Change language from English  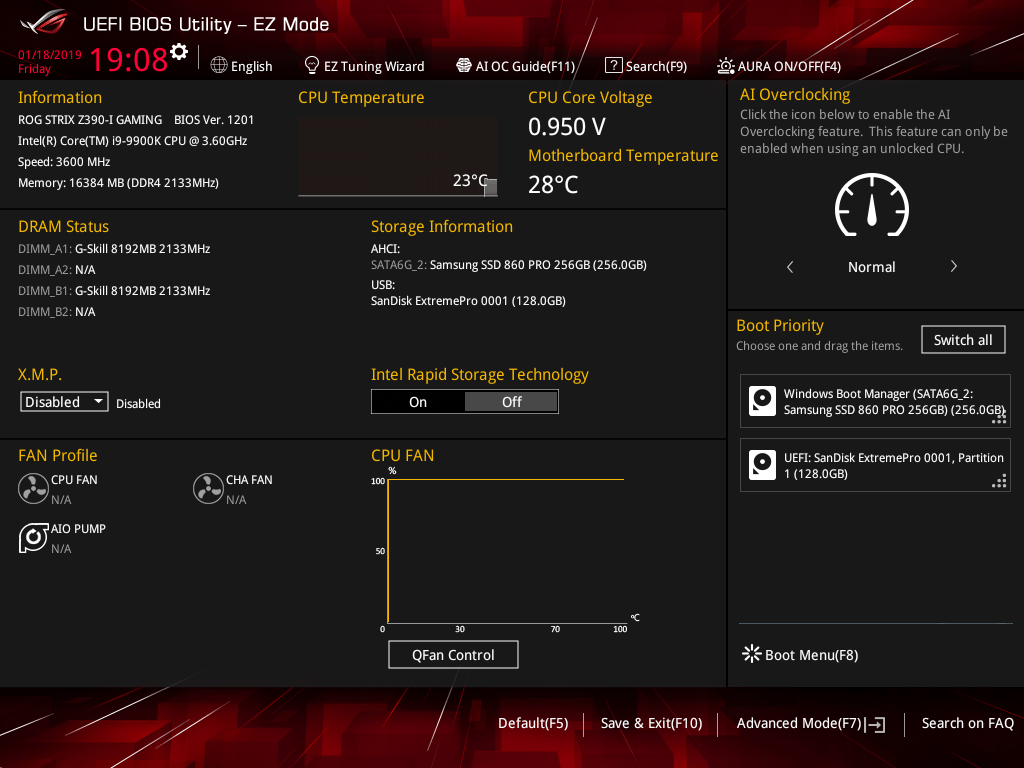242,66
